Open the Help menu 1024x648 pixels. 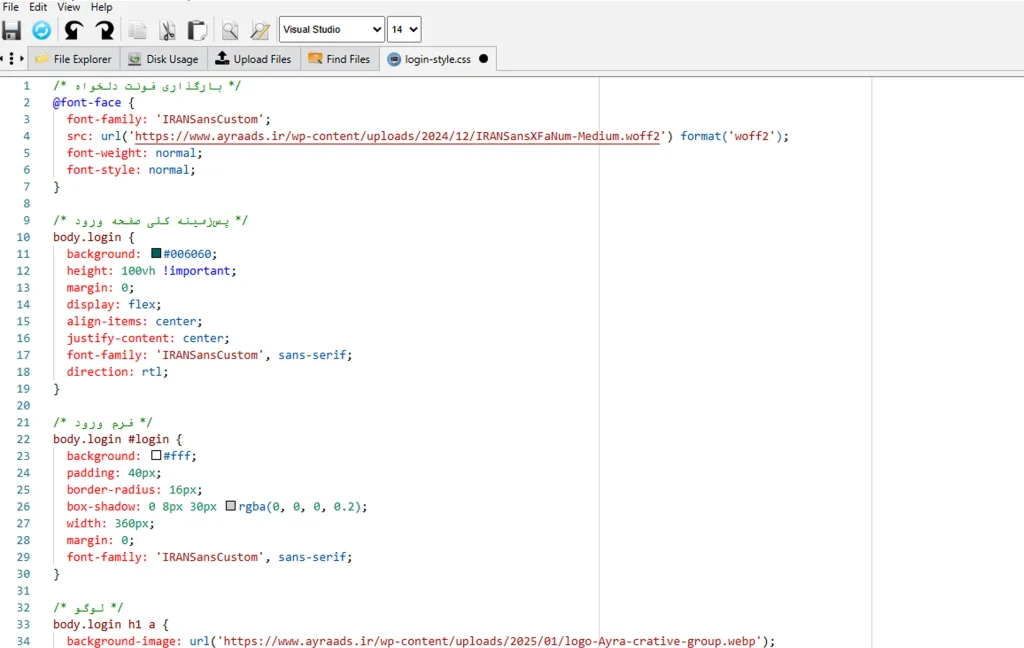tap(101, 7)
